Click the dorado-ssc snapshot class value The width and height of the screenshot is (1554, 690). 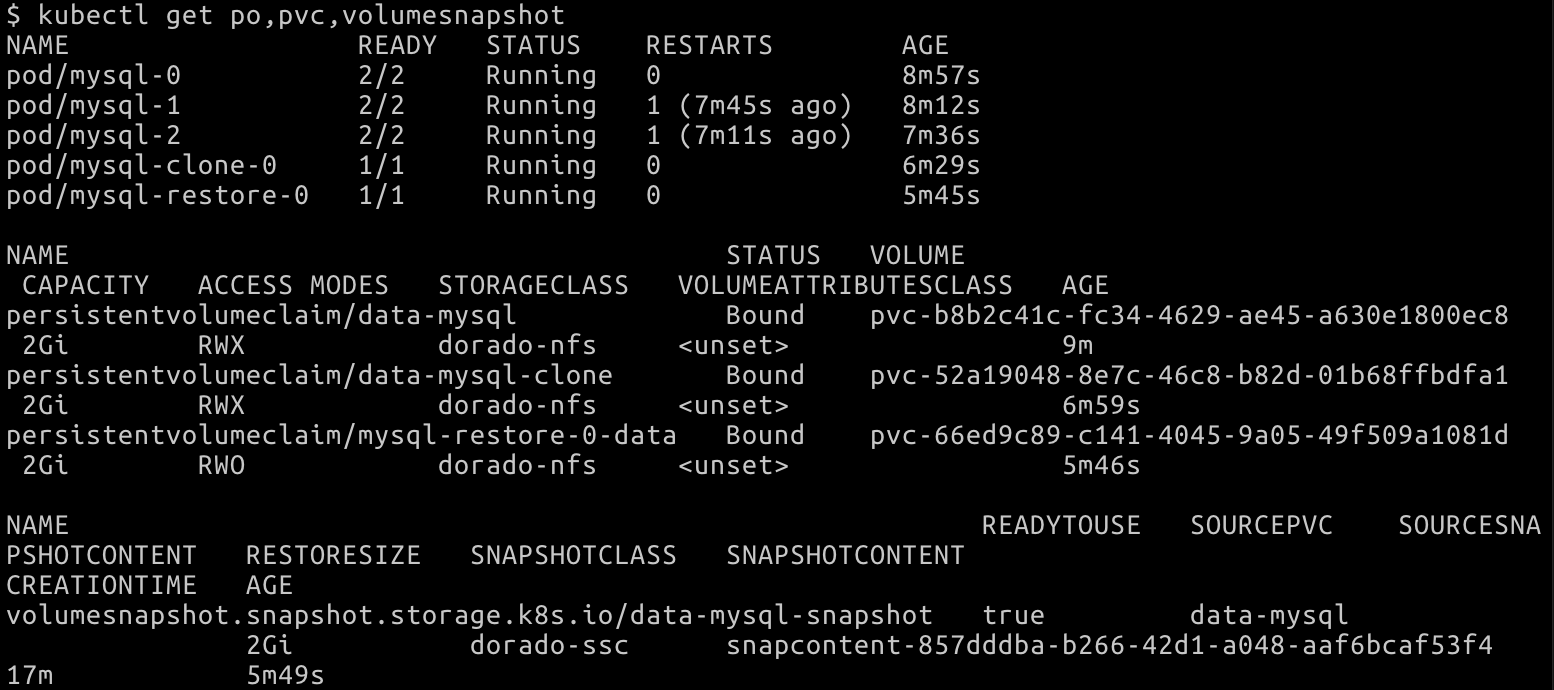pyautogui.click(x=549, y=646)
